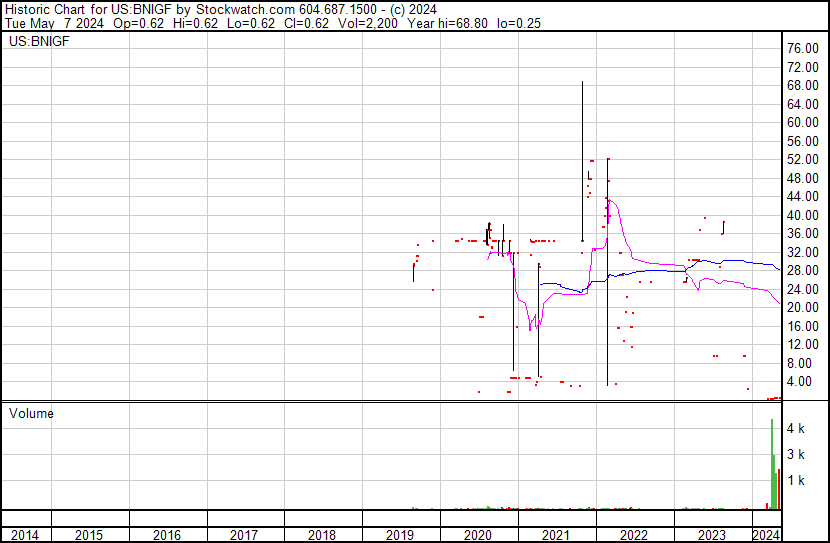Select the 2020 year on timeline
The width and height of the screenshot is (830, 543).
click(479, 535)
